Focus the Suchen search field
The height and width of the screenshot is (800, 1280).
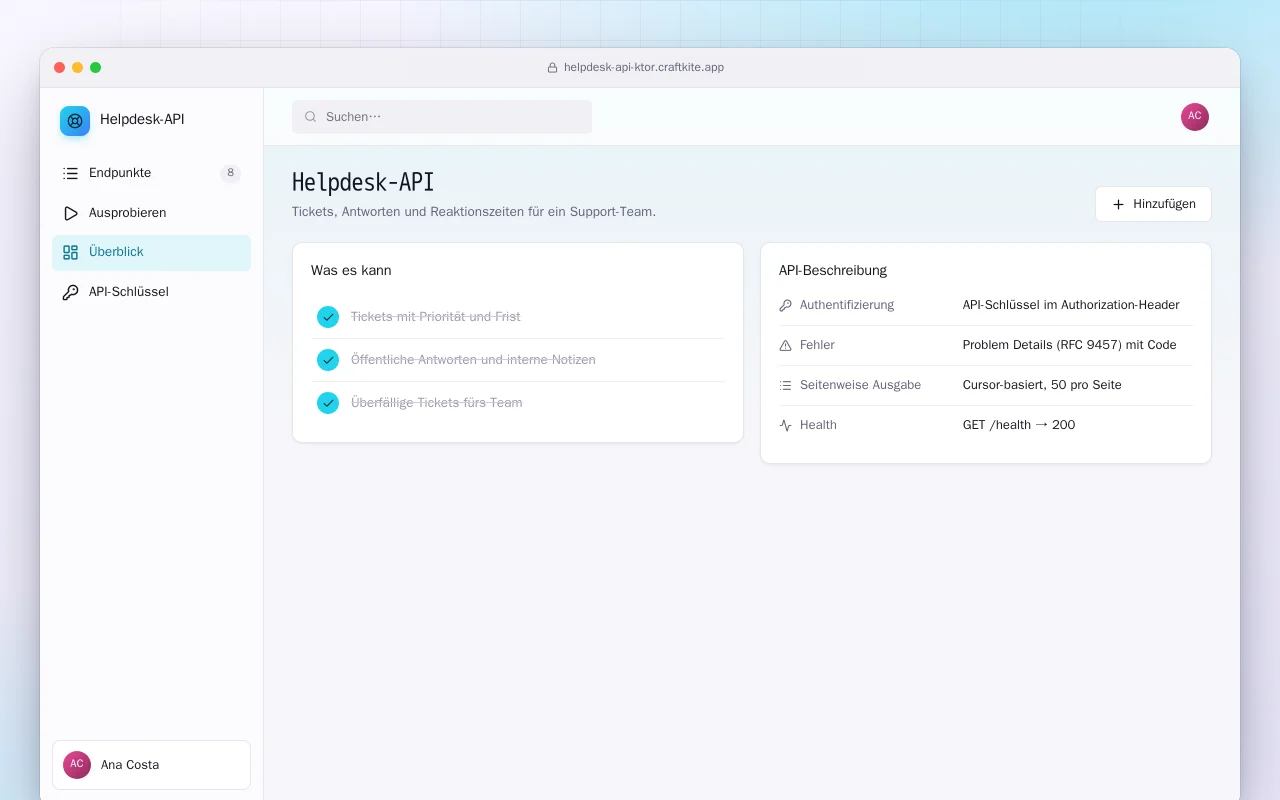[x=442, y=117]
